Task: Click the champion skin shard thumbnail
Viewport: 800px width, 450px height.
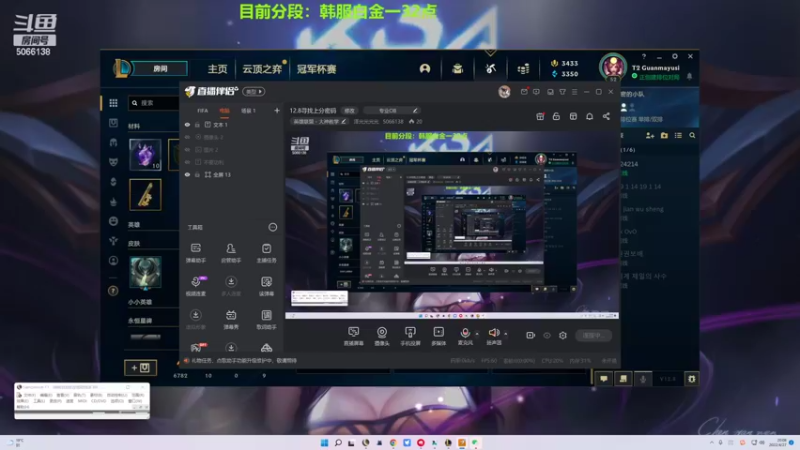Action: (145, 272)
